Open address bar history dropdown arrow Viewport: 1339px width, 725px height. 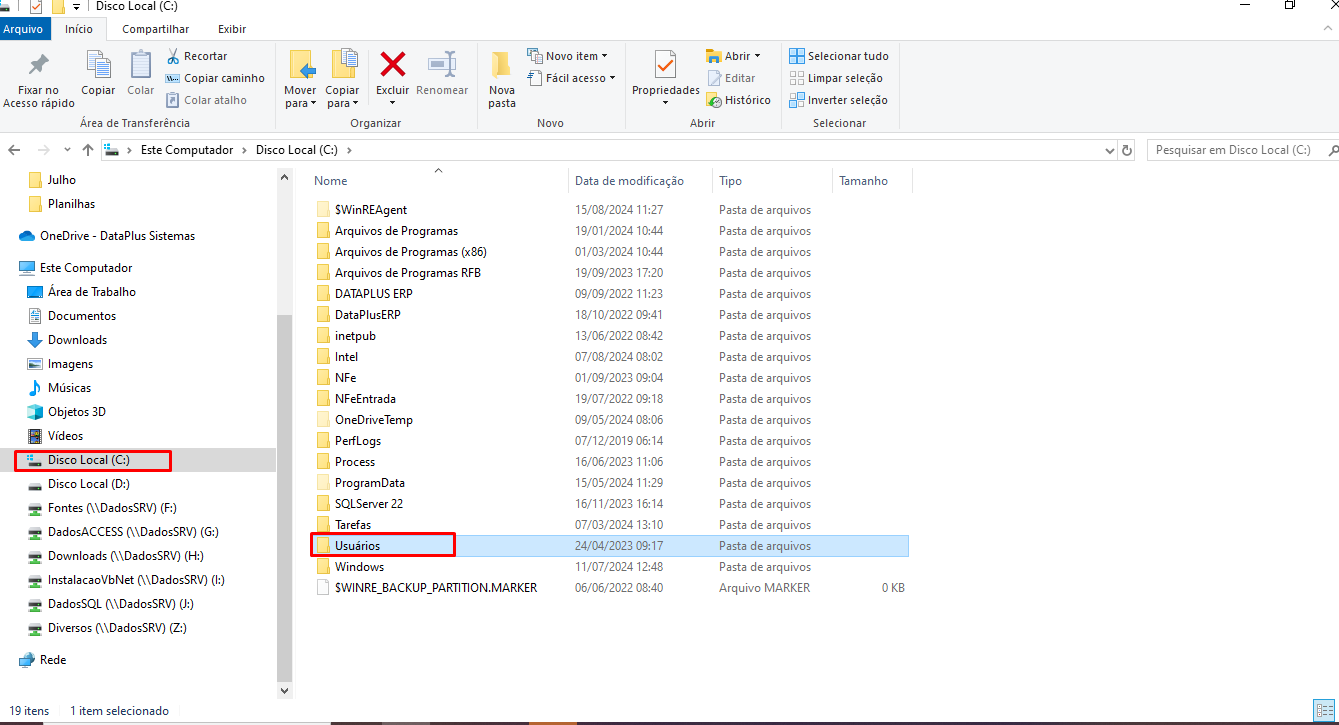[1109, 150]
